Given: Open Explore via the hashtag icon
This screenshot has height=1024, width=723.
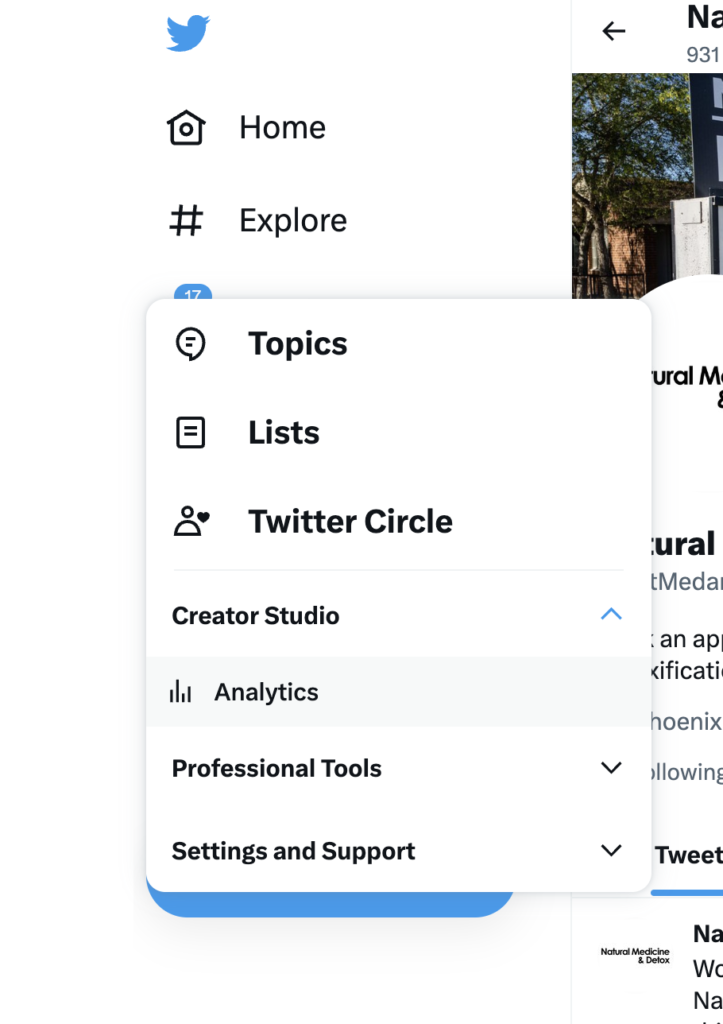Looking at the screenshot, I should tap(186, 220).
